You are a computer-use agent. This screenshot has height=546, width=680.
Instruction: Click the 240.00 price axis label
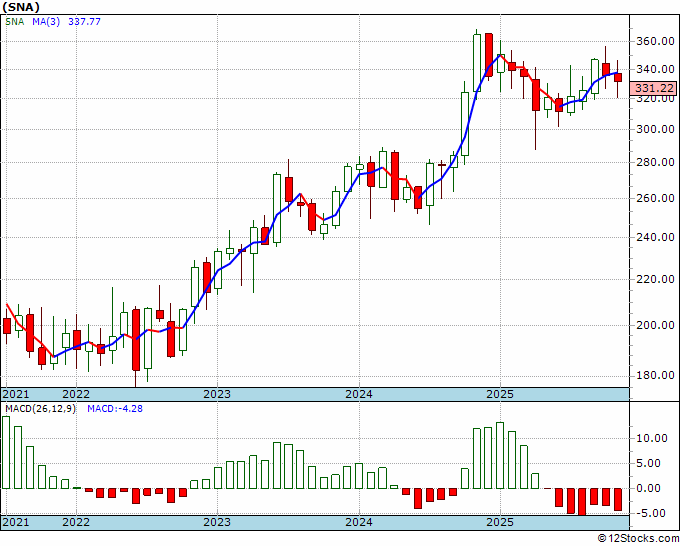[655, 237]
